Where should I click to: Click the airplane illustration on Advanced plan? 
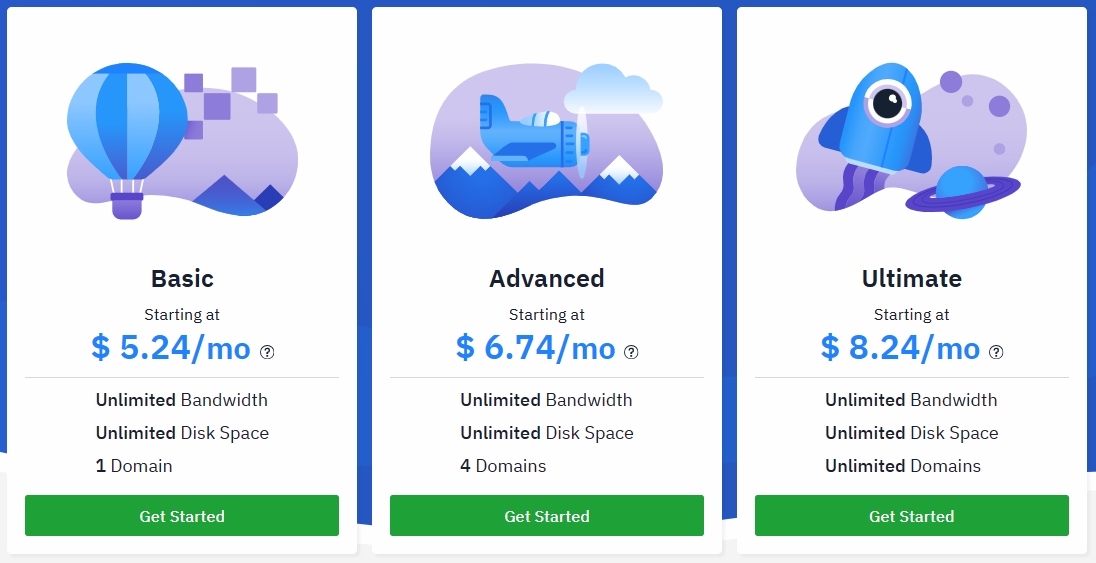(535, 133)
